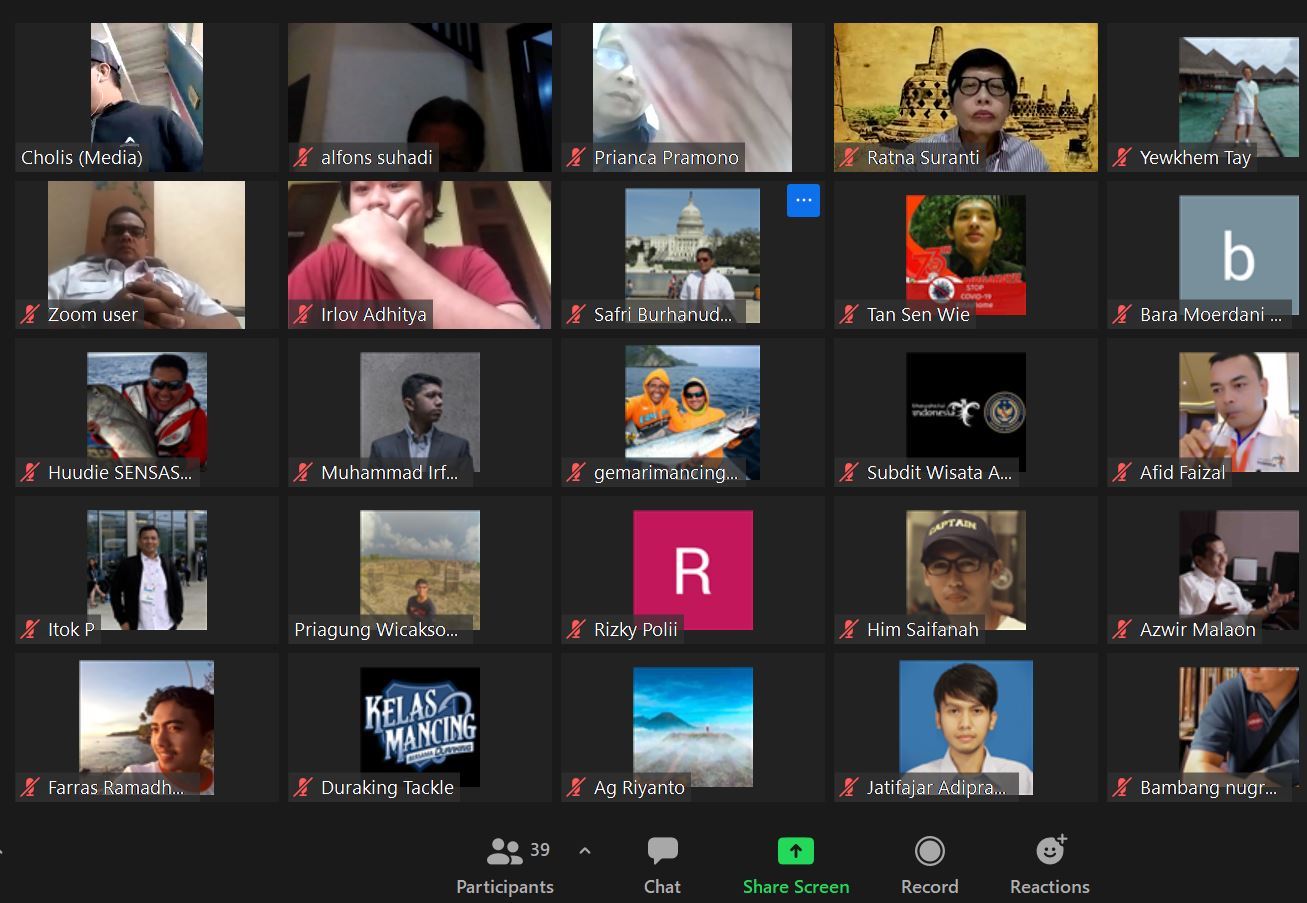This screenshot has height=903, width=1307.
Task: Start recording with the Record icon
Action: (x=929, y=851)
